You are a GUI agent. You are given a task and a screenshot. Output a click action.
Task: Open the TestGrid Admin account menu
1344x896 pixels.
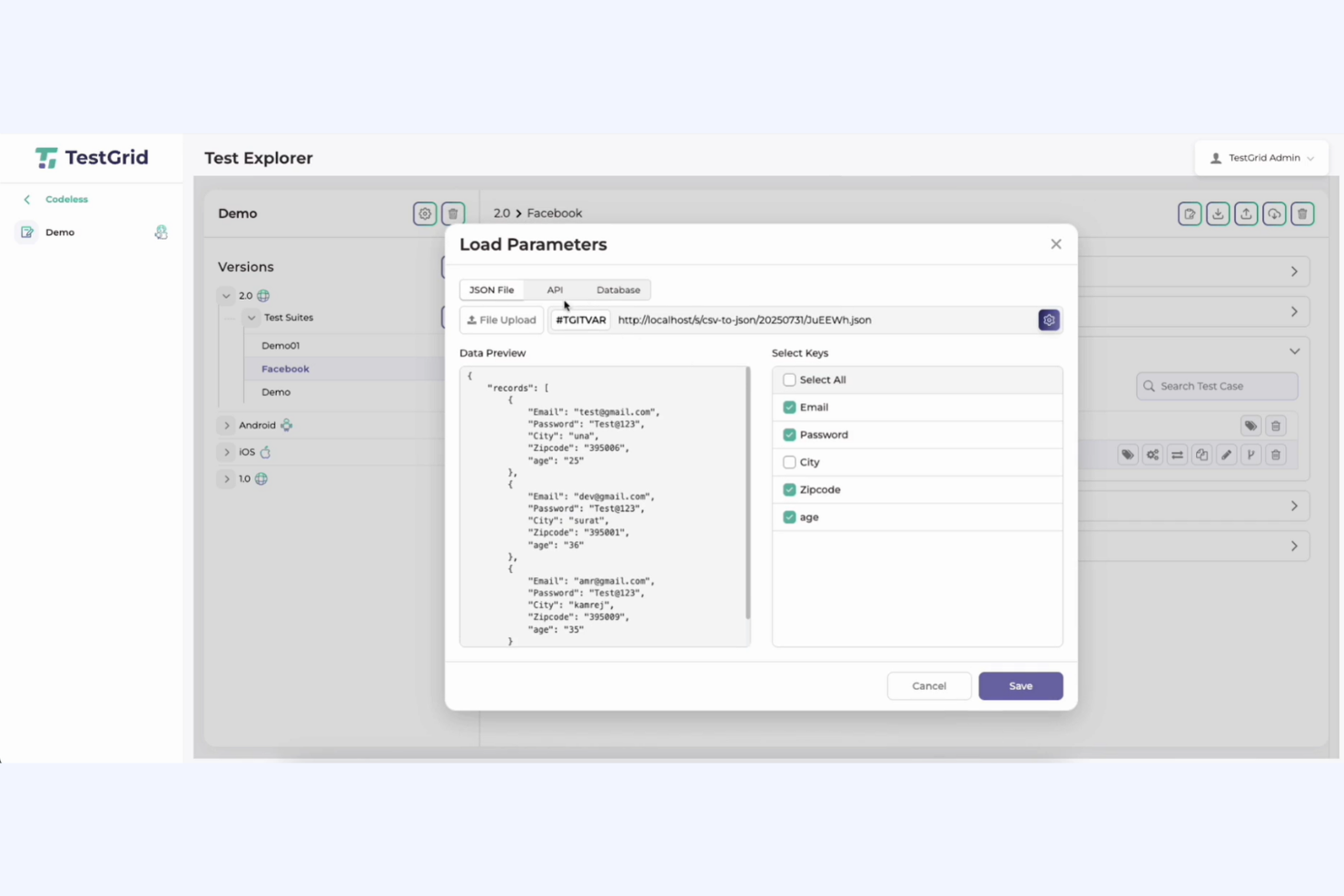coord(1262,157)
